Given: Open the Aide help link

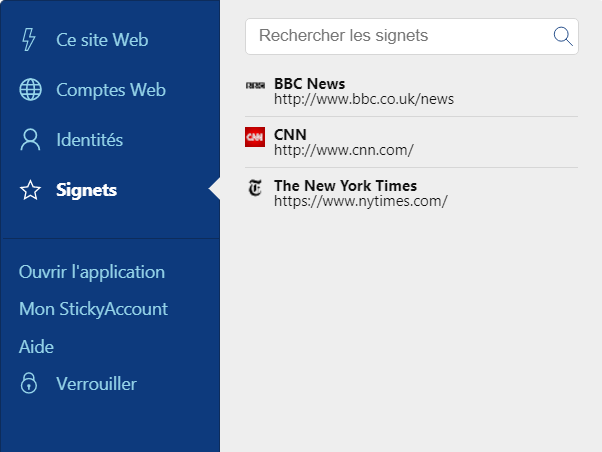Looking at the screenshot, I should [x=36, y=347].
